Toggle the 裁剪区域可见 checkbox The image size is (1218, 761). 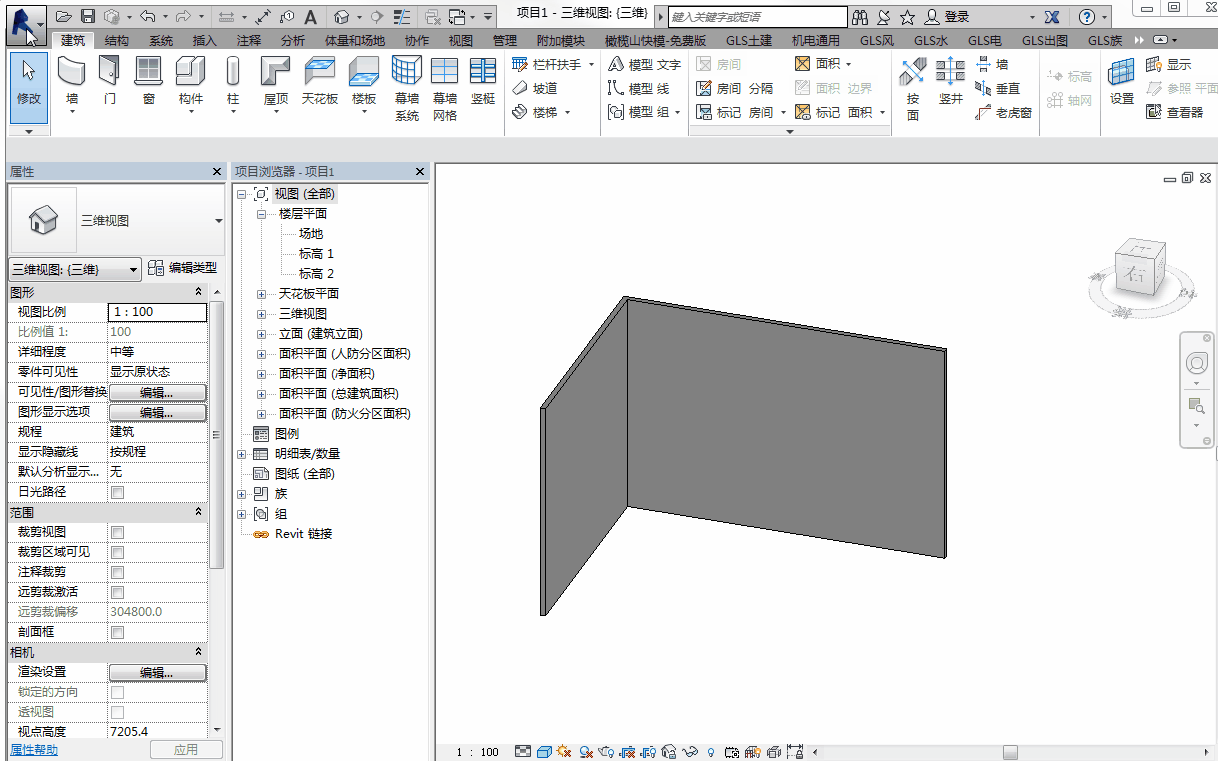tap(118, 552)
